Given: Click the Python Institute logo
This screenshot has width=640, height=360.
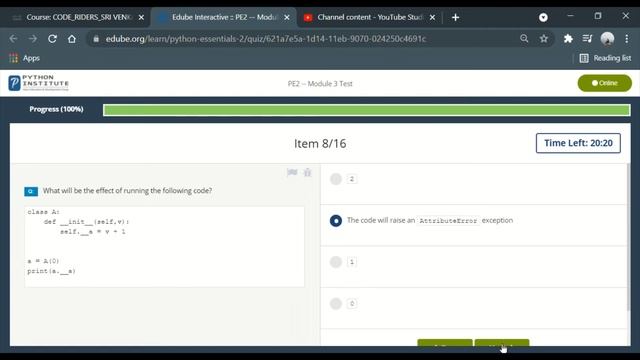Looking at the screenshot, I should click(39, 83).
